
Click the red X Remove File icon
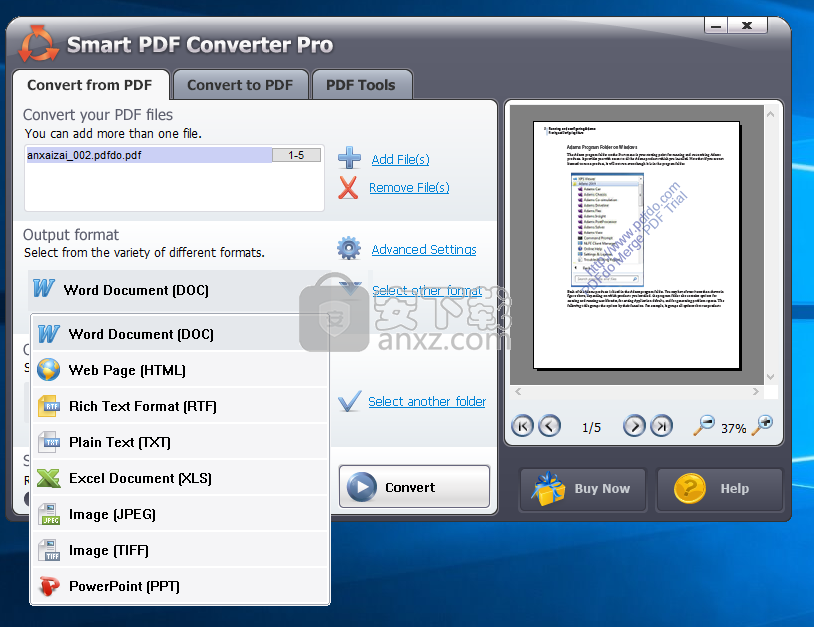pos(348,187)
